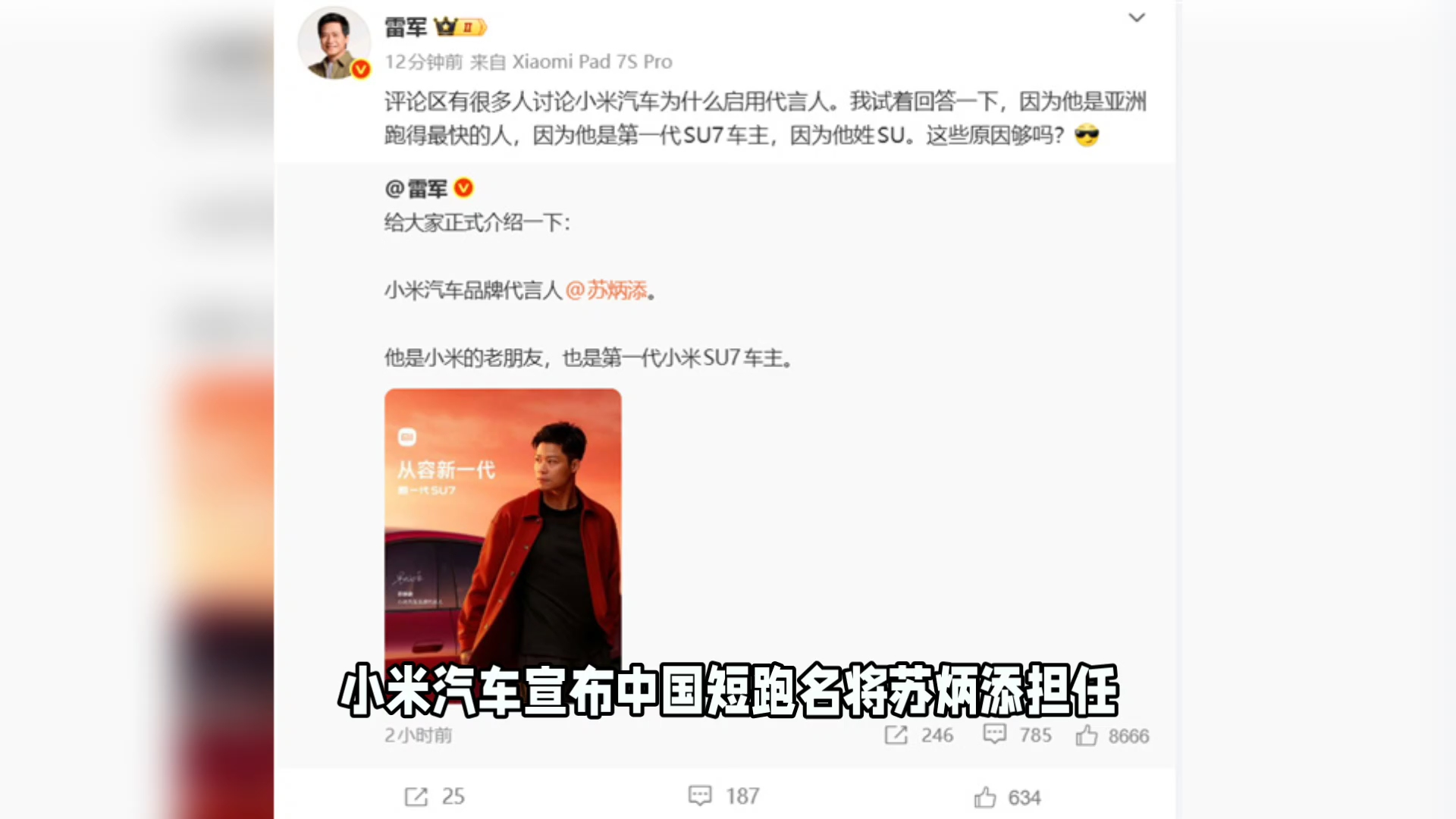Image resolution: width=1456 pixels, height=819 pixels.
Task: Open comments with 187 replies
Action: pyautogui.click(x=723, y=795)
